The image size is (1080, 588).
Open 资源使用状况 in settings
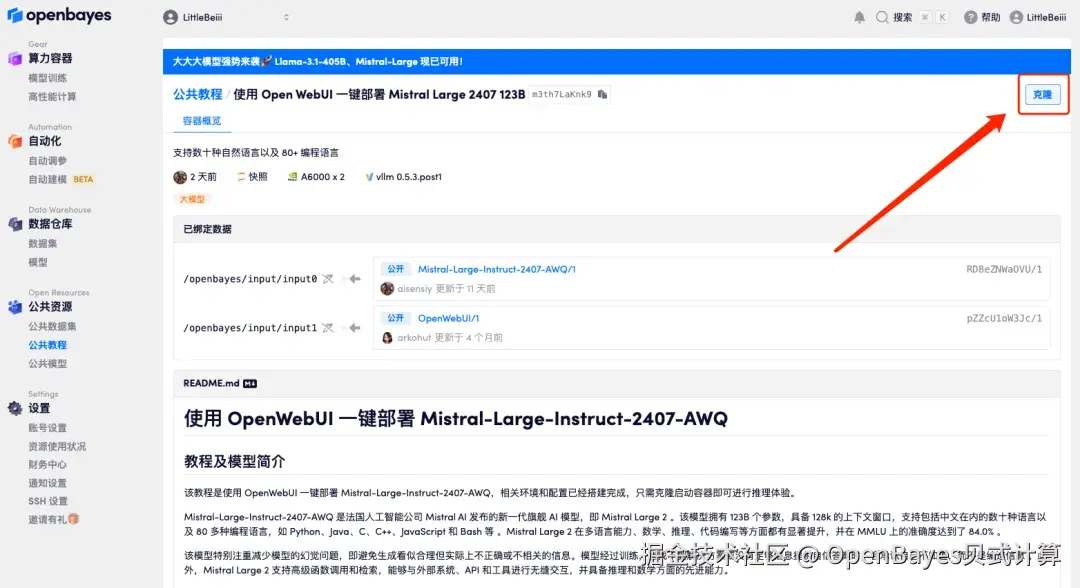57,446
